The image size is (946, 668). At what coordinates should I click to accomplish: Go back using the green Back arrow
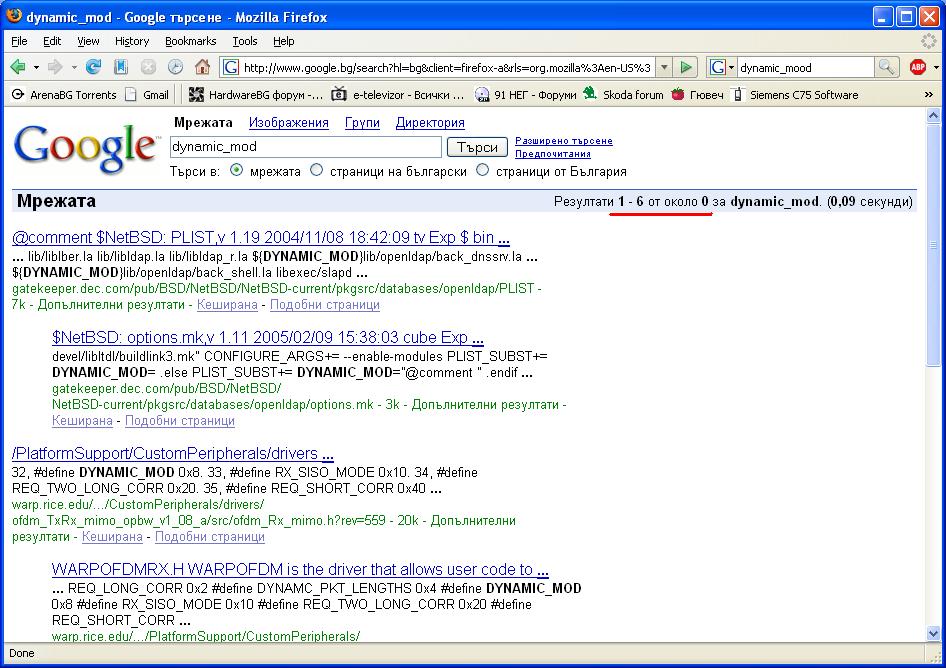point(17,67)
